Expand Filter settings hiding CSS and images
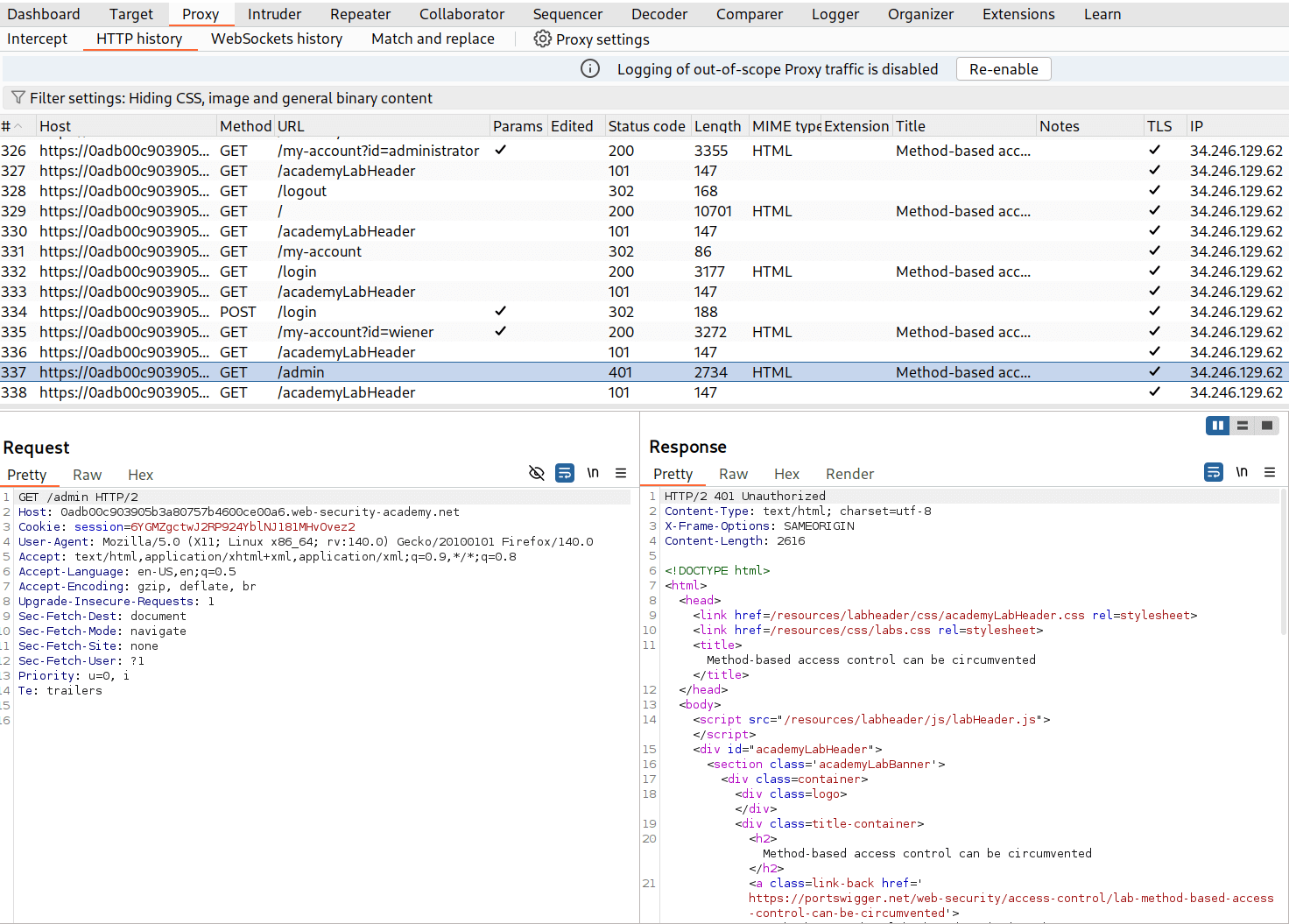The height and width of the screenshot is (924, 1289). pyautogui.click(x=222, y=97)
